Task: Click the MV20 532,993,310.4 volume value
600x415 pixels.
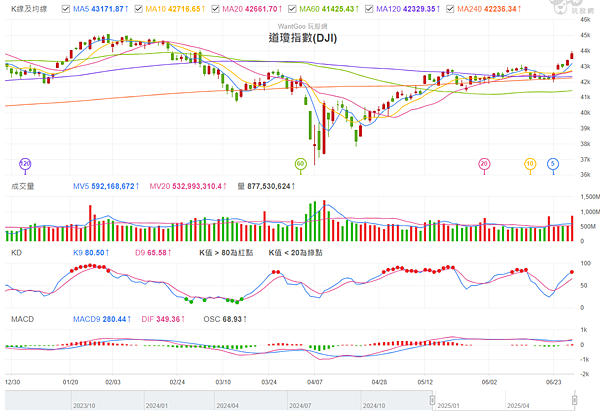Action: click(188, 186)
